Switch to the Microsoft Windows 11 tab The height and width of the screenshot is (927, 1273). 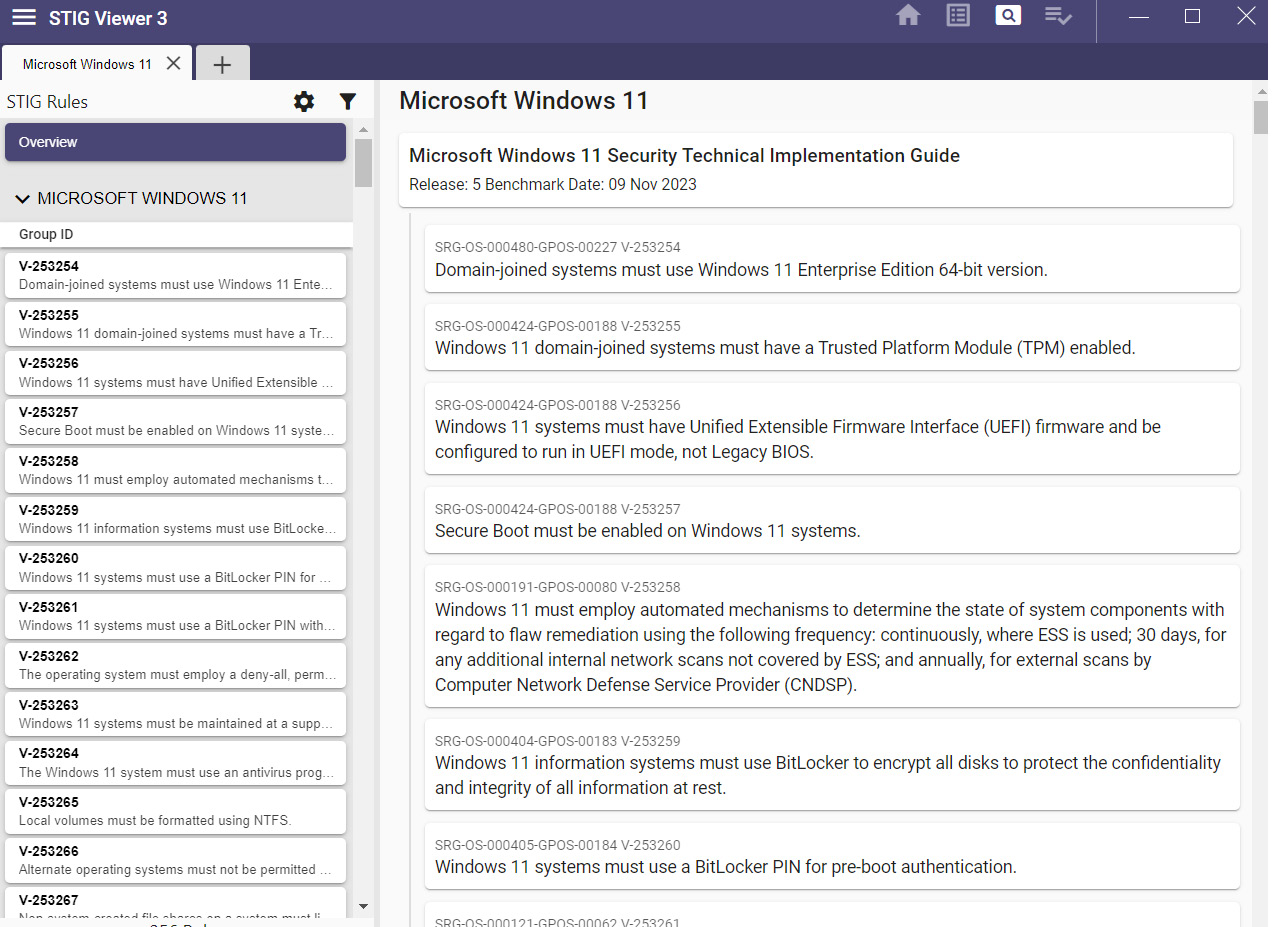[87, 64]
